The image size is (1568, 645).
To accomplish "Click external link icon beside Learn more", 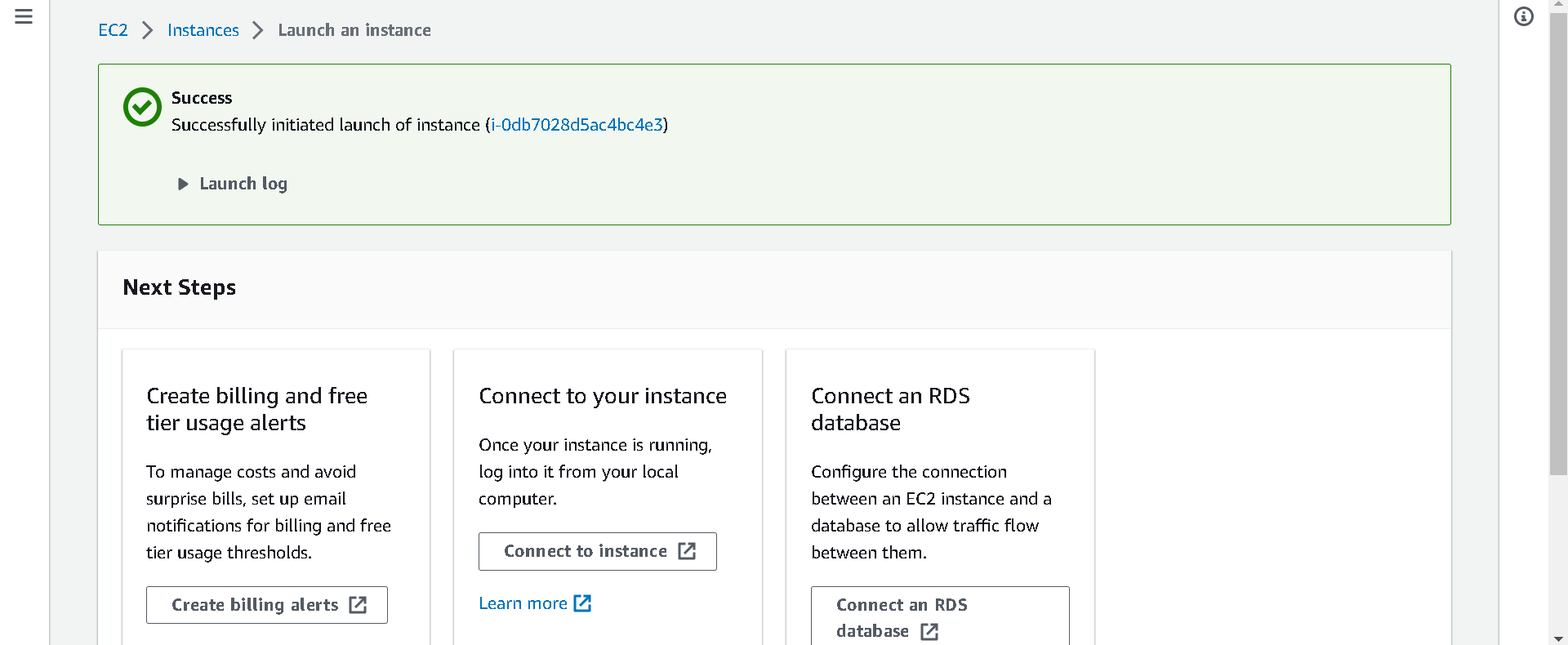I will point(582,603).
